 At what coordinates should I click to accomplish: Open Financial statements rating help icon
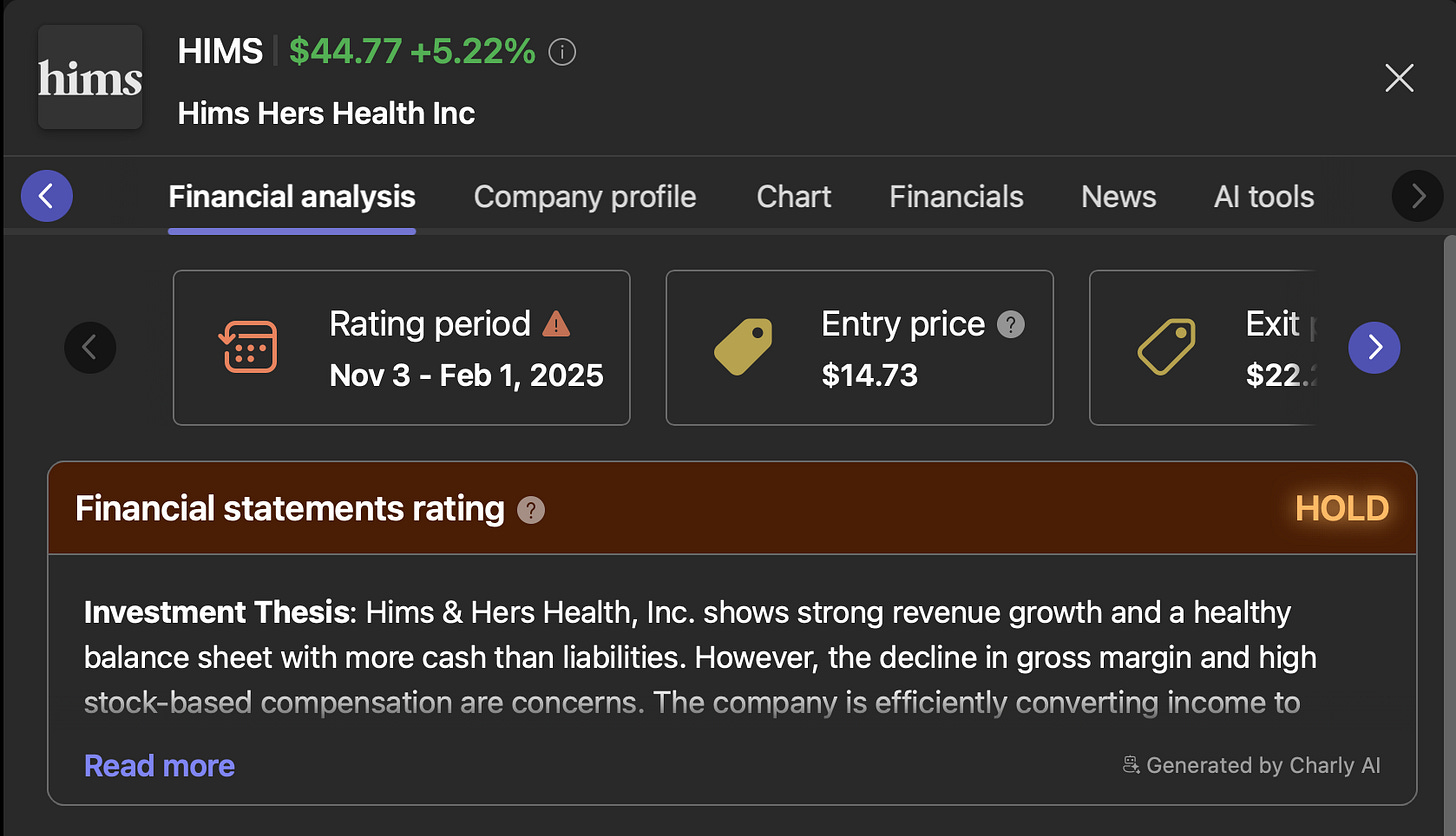[531, 510]
